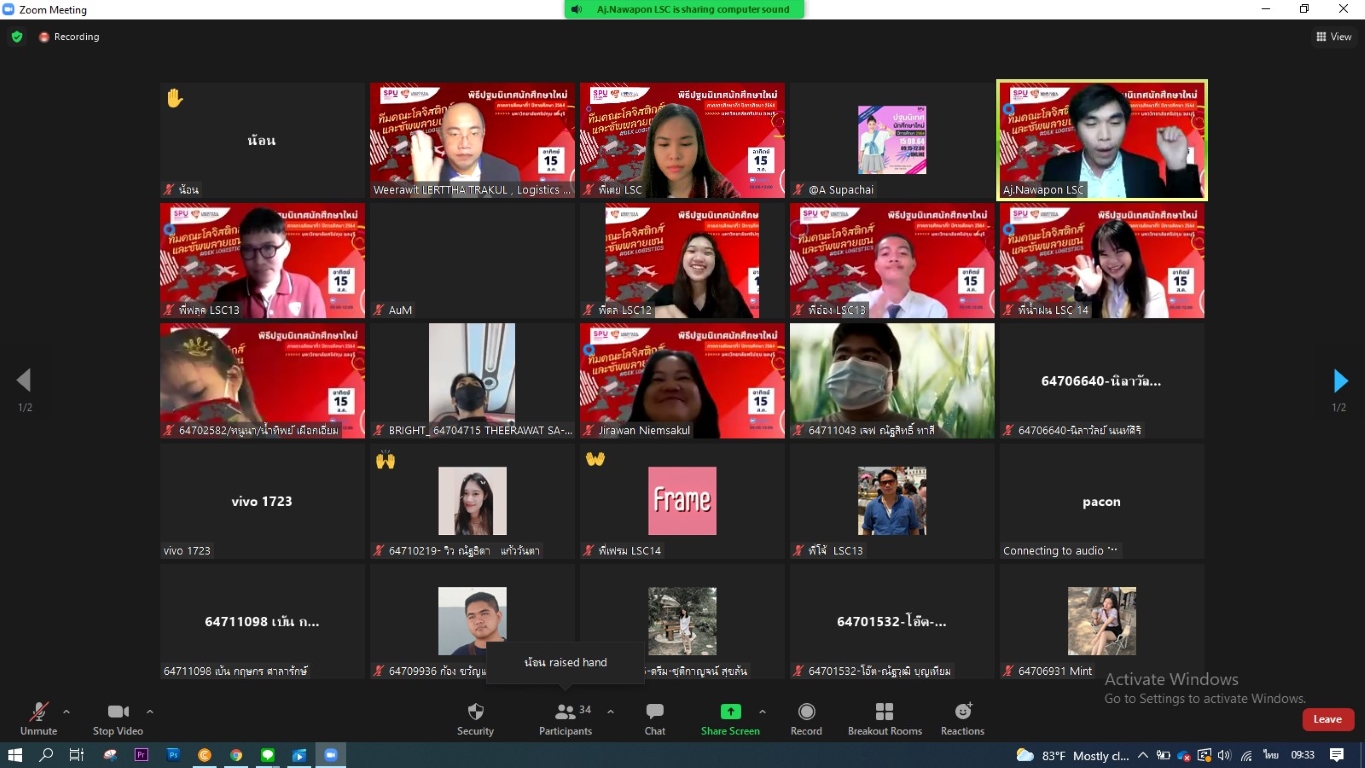Click the 'น้อน raised hand' notification

565,662
